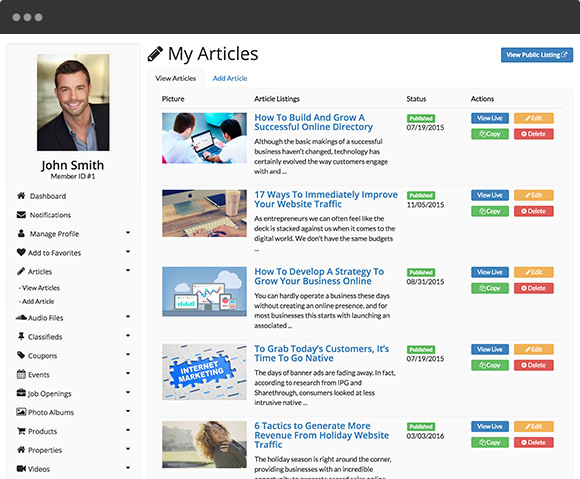Image resolution: width=580 pixels, height=479 pixels.
Task: Open the Notifications menu item
Action: [50, 215]
